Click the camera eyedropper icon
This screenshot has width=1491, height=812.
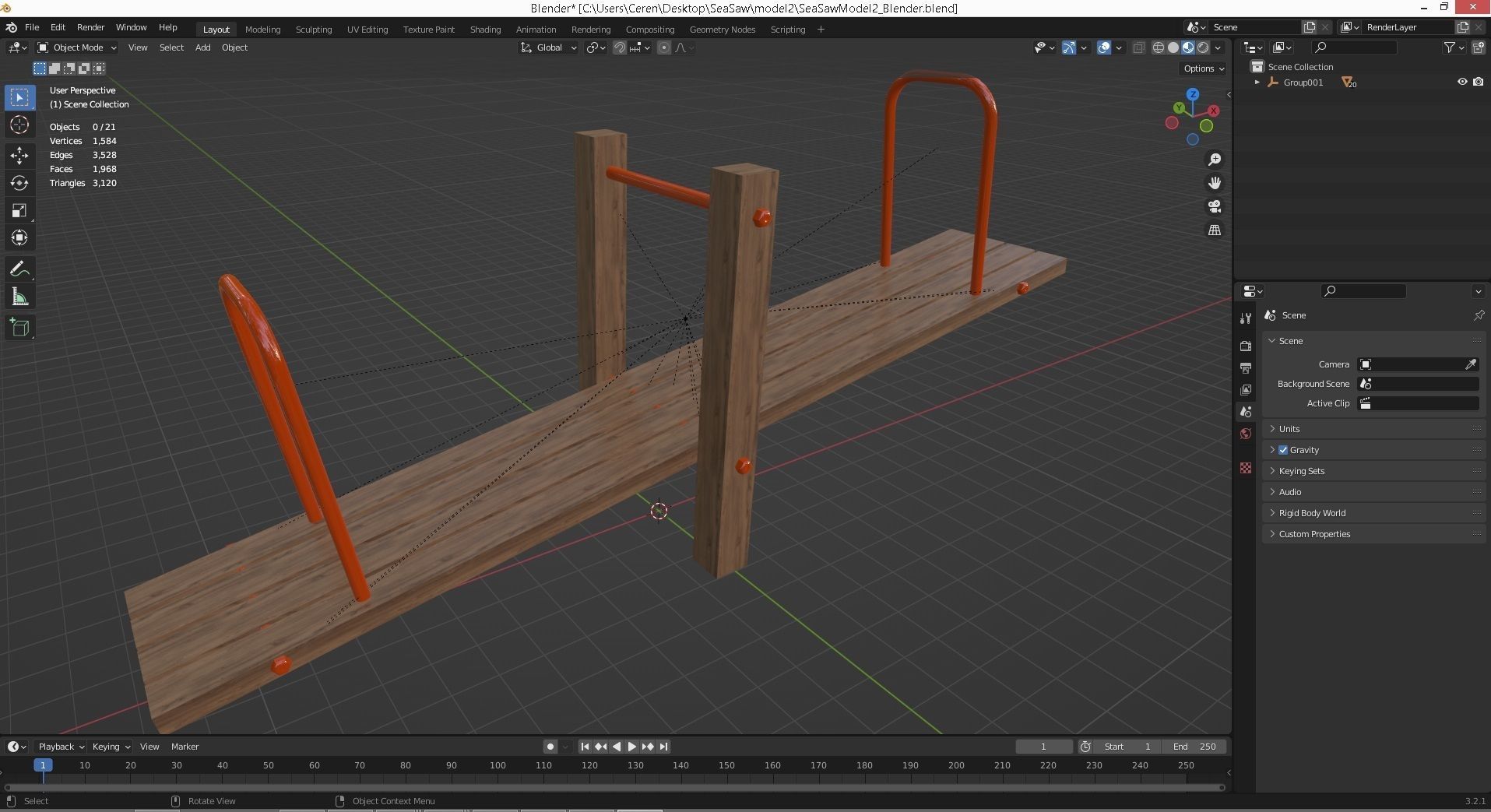click(1471, 364)
